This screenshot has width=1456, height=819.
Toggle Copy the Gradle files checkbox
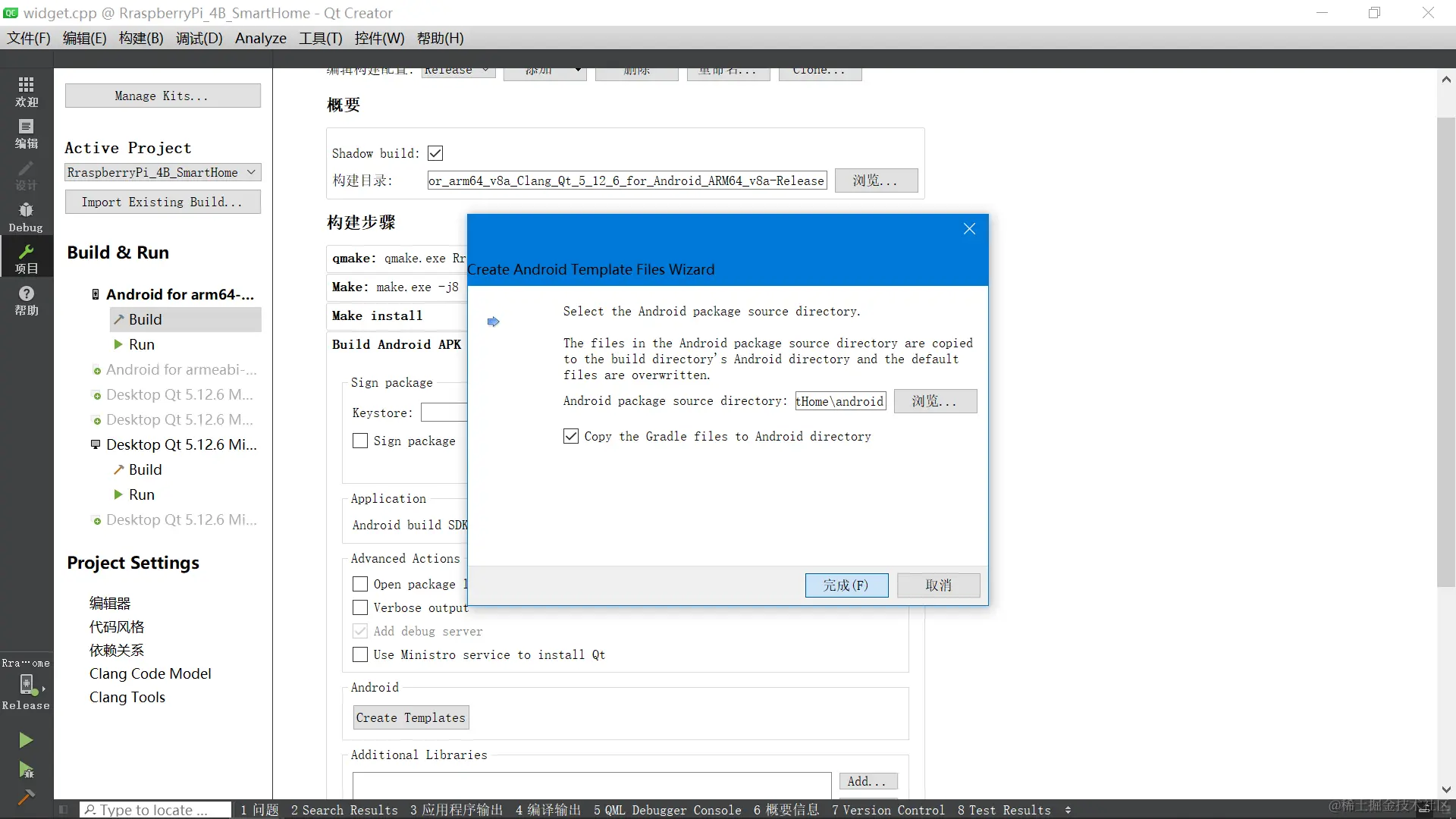coord(571,436)
